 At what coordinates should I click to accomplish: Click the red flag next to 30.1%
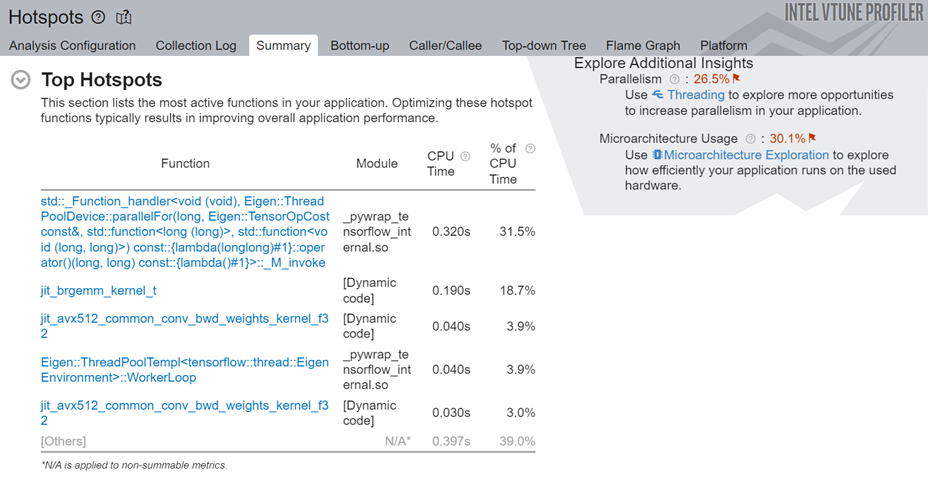coord(812,139)
